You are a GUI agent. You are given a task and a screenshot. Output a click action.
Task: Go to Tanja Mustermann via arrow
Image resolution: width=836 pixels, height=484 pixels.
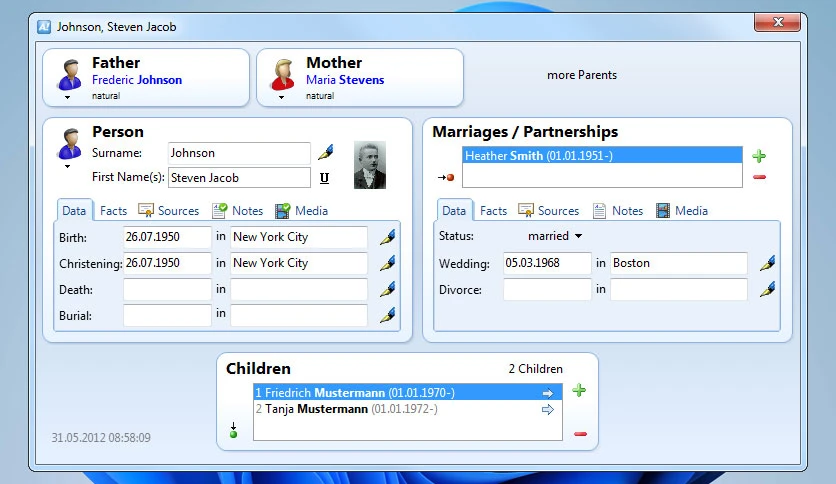point(548,409)
